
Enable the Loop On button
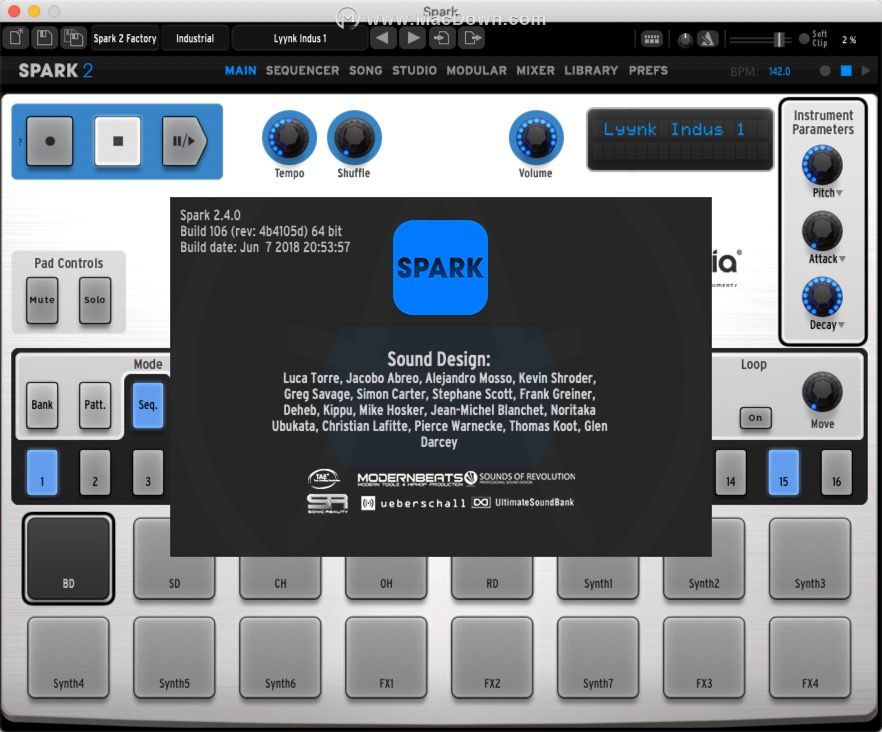point(755,417)
